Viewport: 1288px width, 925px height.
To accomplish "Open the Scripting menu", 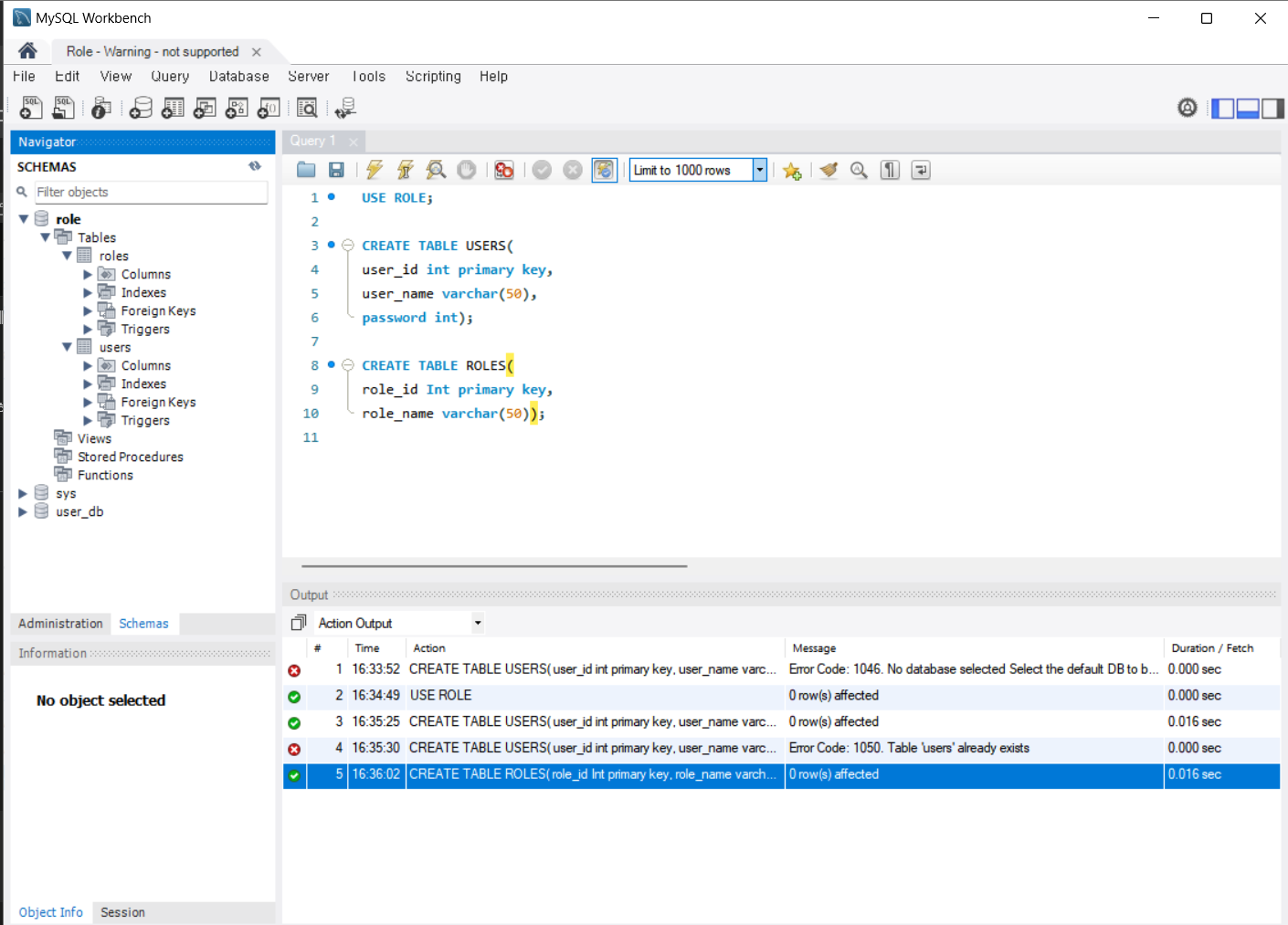I will (433, 77).
